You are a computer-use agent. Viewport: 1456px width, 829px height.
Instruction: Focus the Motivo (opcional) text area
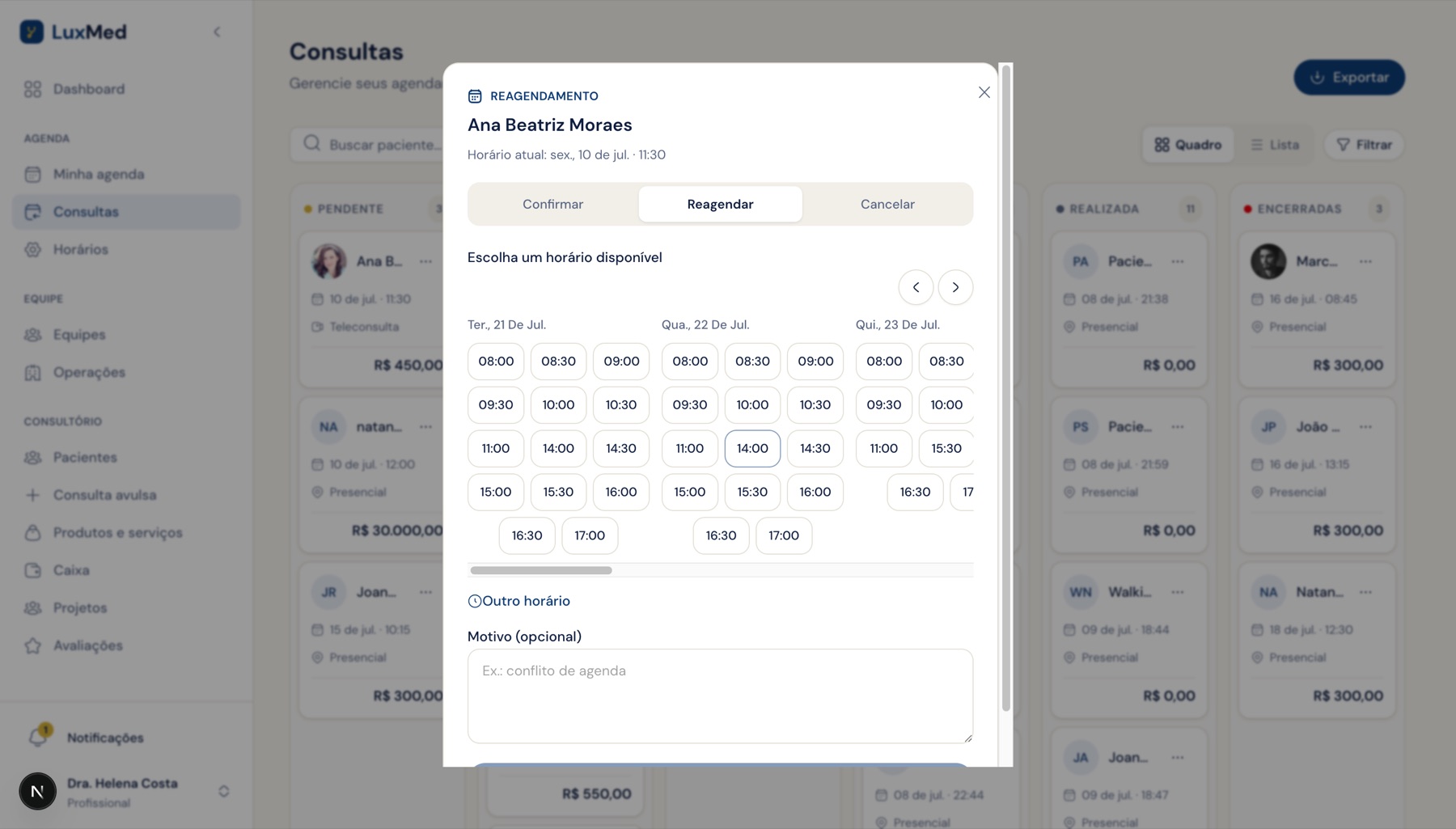(720, 696)
